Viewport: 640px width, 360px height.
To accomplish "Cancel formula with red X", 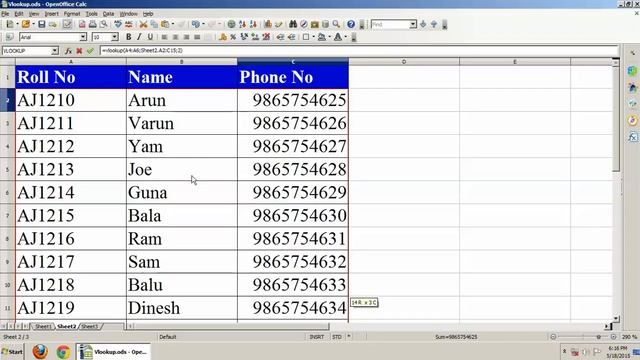I will [x=79, y=51].
